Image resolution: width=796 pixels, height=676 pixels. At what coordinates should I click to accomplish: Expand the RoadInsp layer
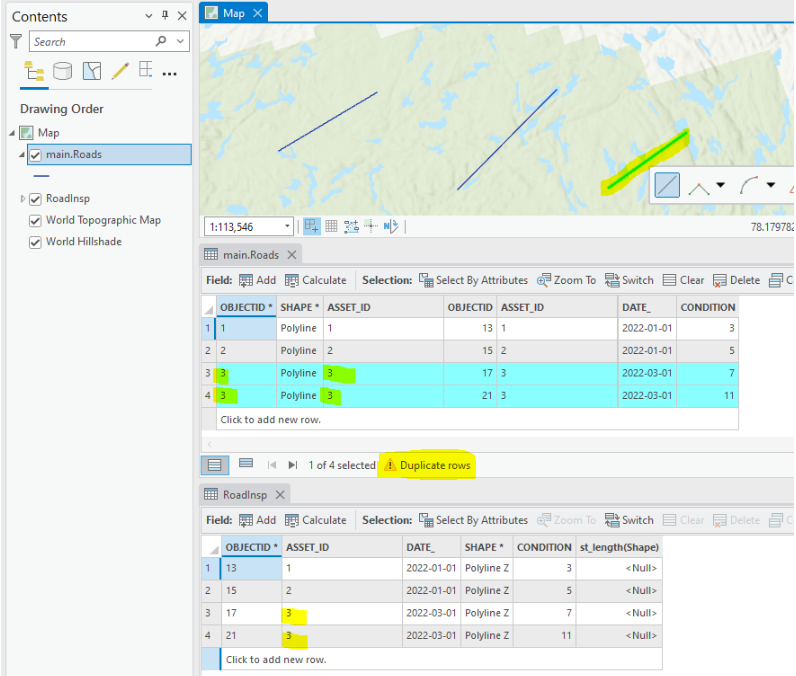[x=23, y=199]
